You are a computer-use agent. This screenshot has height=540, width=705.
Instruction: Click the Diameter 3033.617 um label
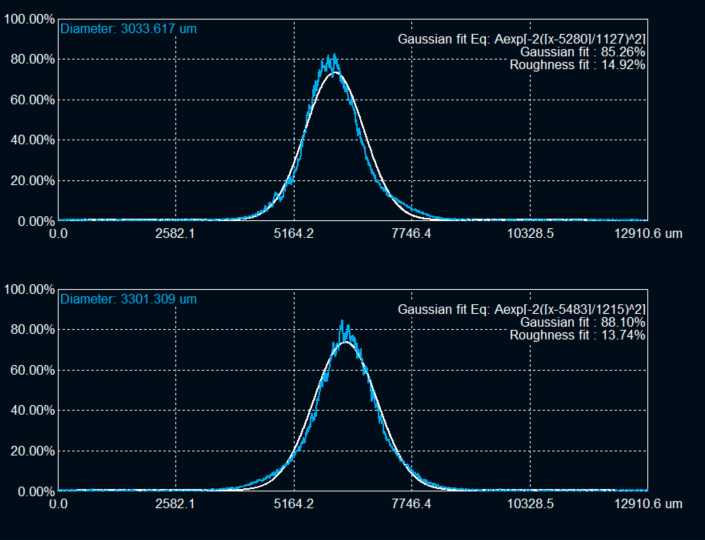coord(128,29)
